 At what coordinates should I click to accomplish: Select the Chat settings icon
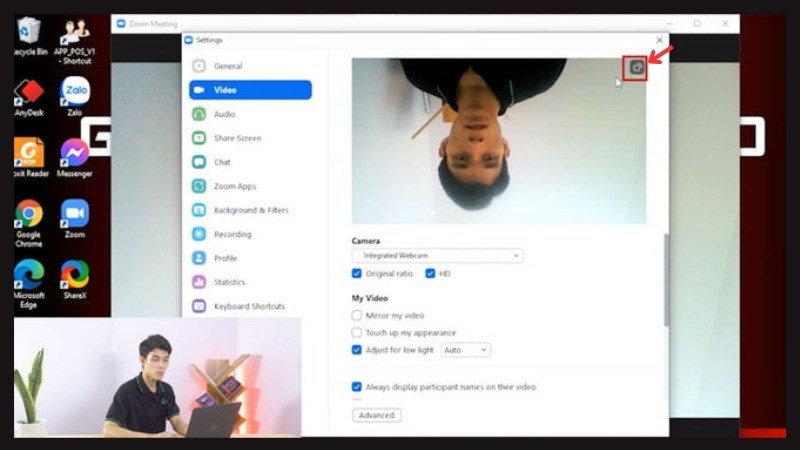pos(198,162)
